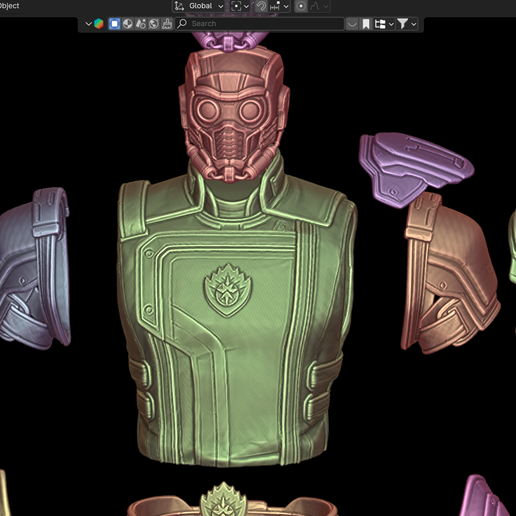Toggle proportional editing circle button
Screen dimensions: 516x516
[301, 6]
